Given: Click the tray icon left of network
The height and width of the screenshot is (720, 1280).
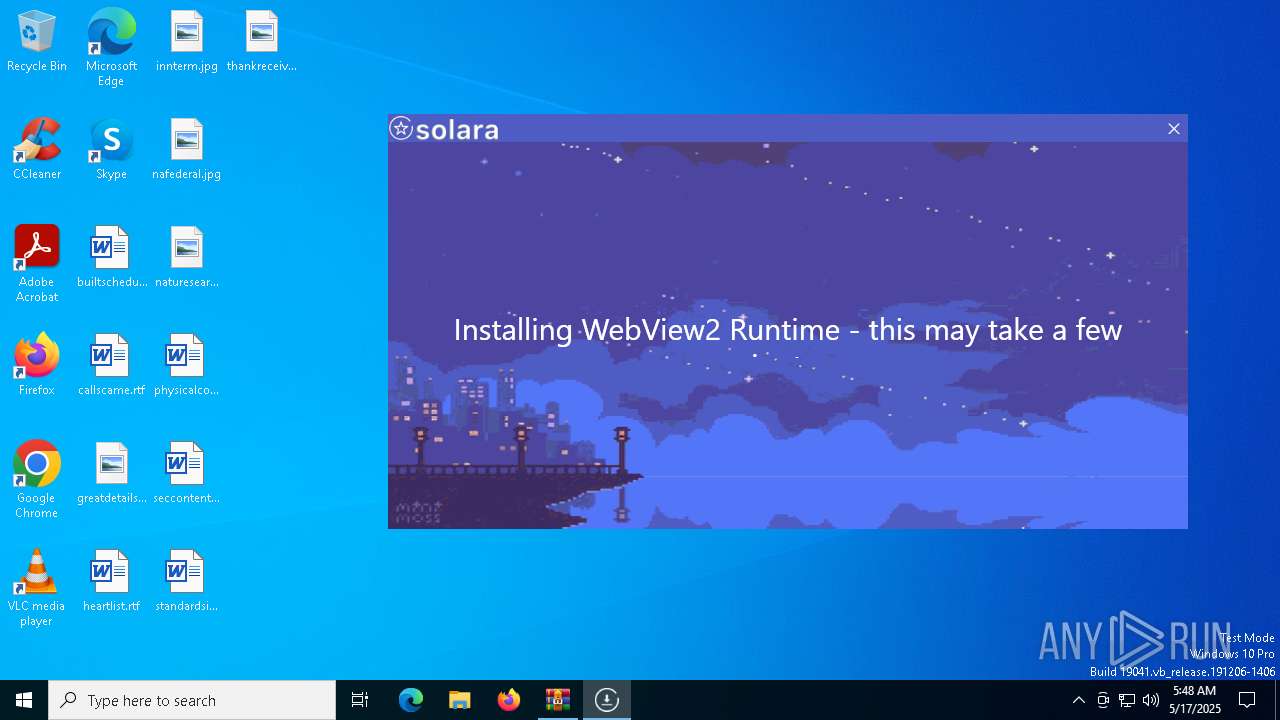Looking at the screenshot, I should click(1103, 700).
